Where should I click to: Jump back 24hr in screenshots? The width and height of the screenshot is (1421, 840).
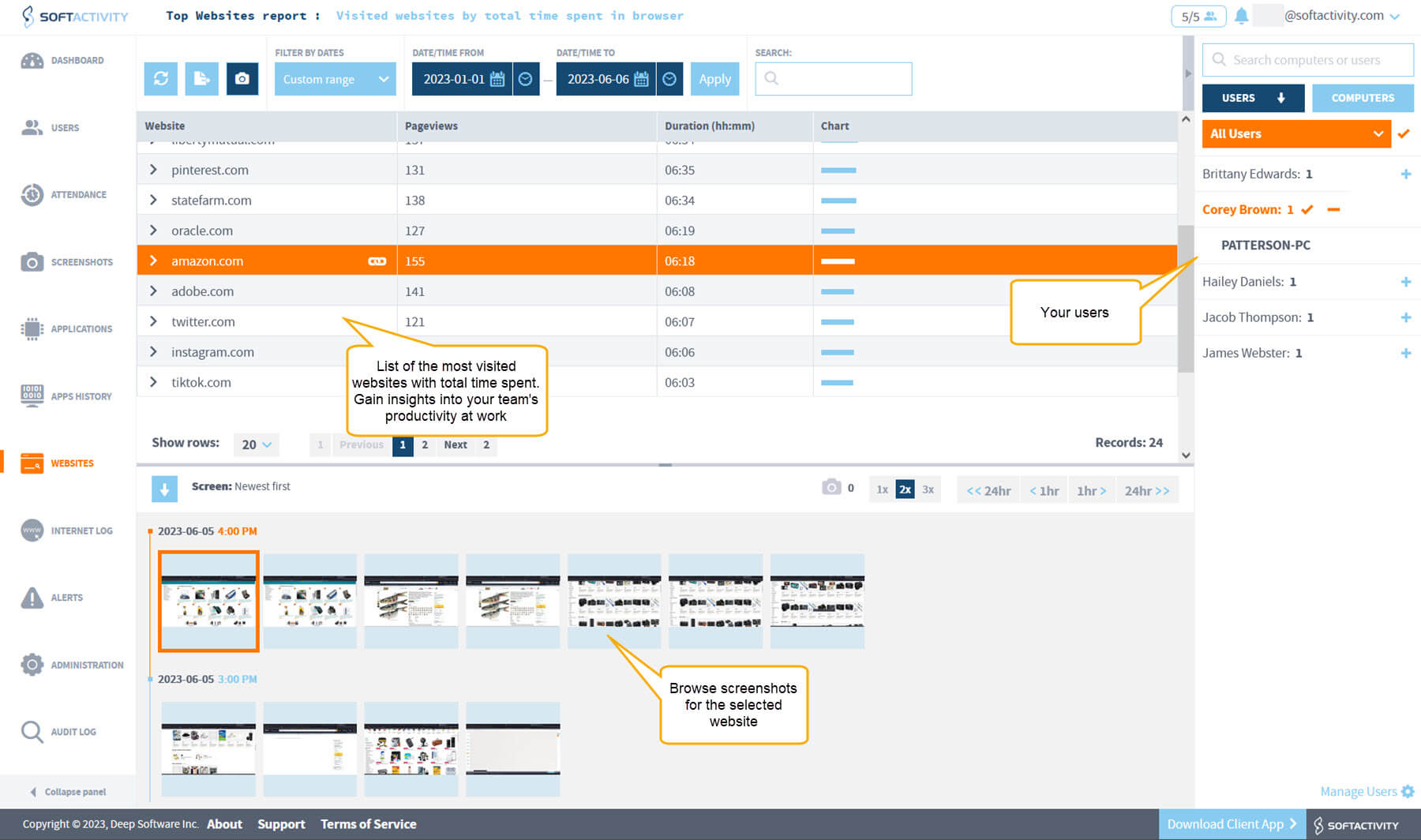(988, 490)
